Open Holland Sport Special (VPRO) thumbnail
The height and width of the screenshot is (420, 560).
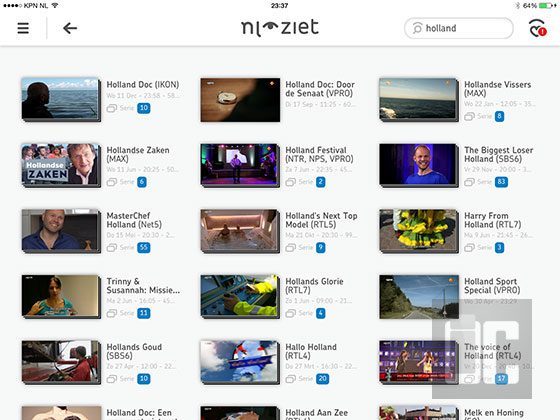click(419, 296)
